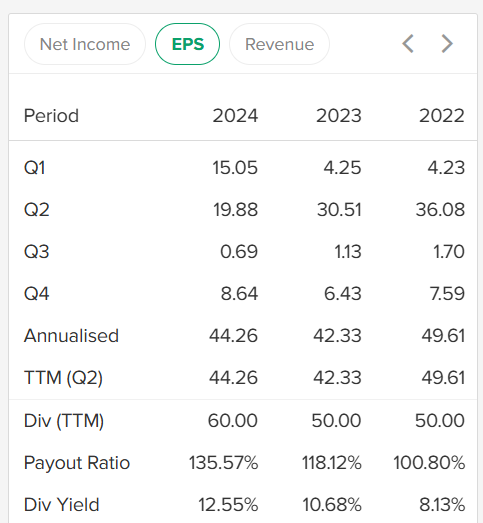Select the Q2 row label

(37, 209)
